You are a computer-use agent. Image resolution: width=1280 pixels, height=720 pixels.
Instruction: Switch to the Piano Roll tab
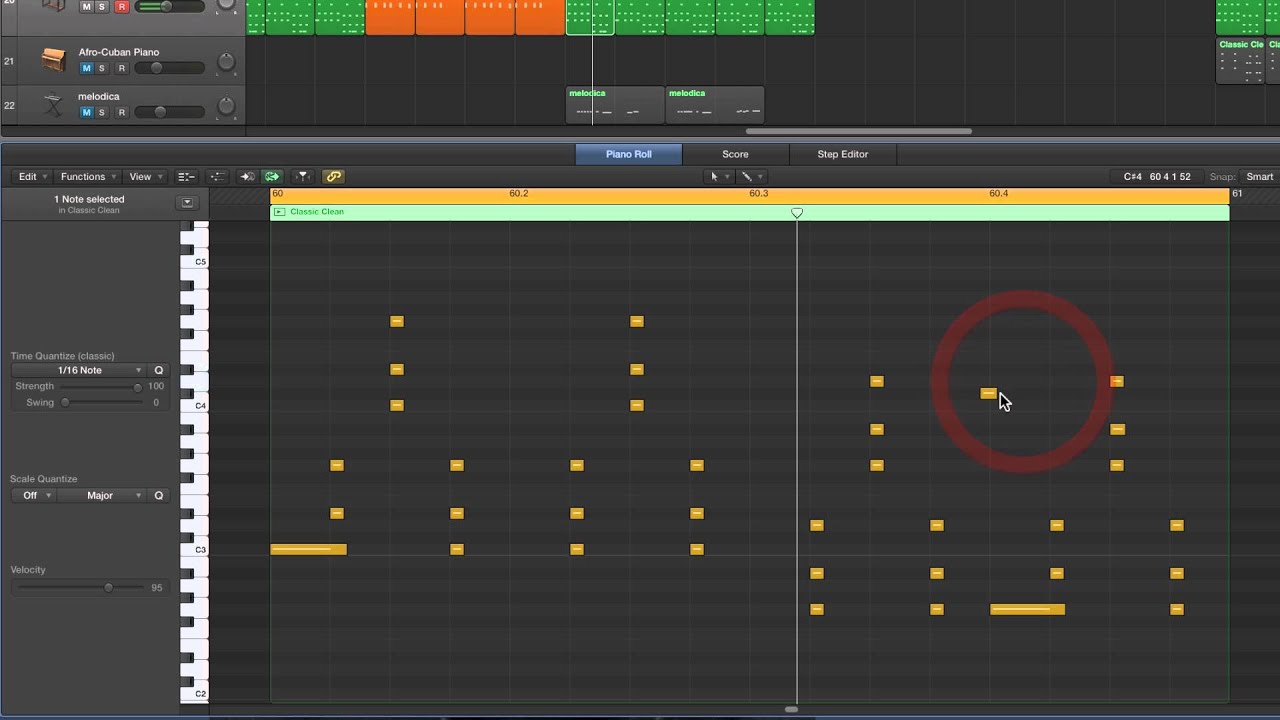[628, 154]
